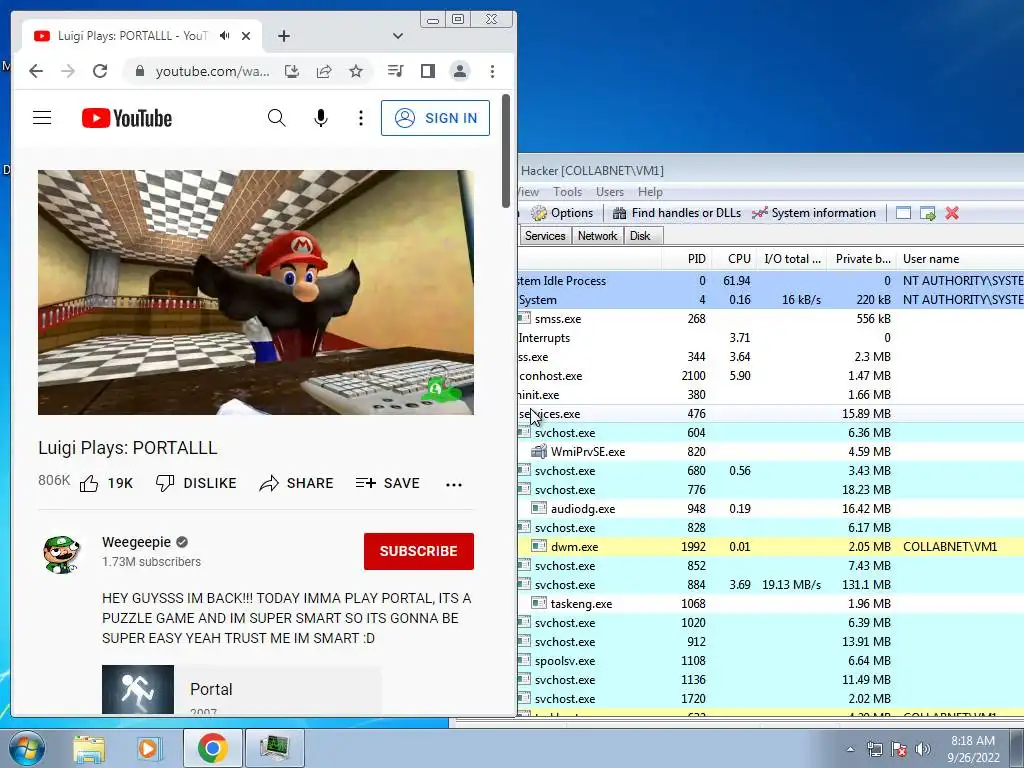The image size is (1024, 768).
Task: Bookmark this page with the star
Action: click(x=356, y=71)
